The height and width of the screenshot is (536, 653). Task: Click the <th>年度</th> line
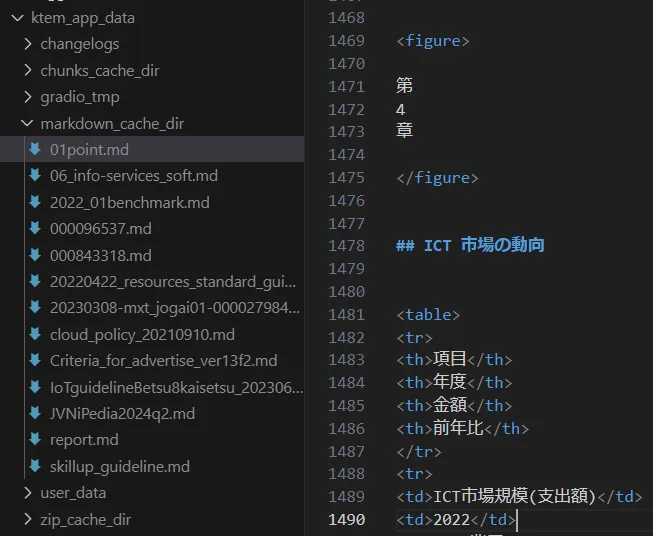point(454,382)
